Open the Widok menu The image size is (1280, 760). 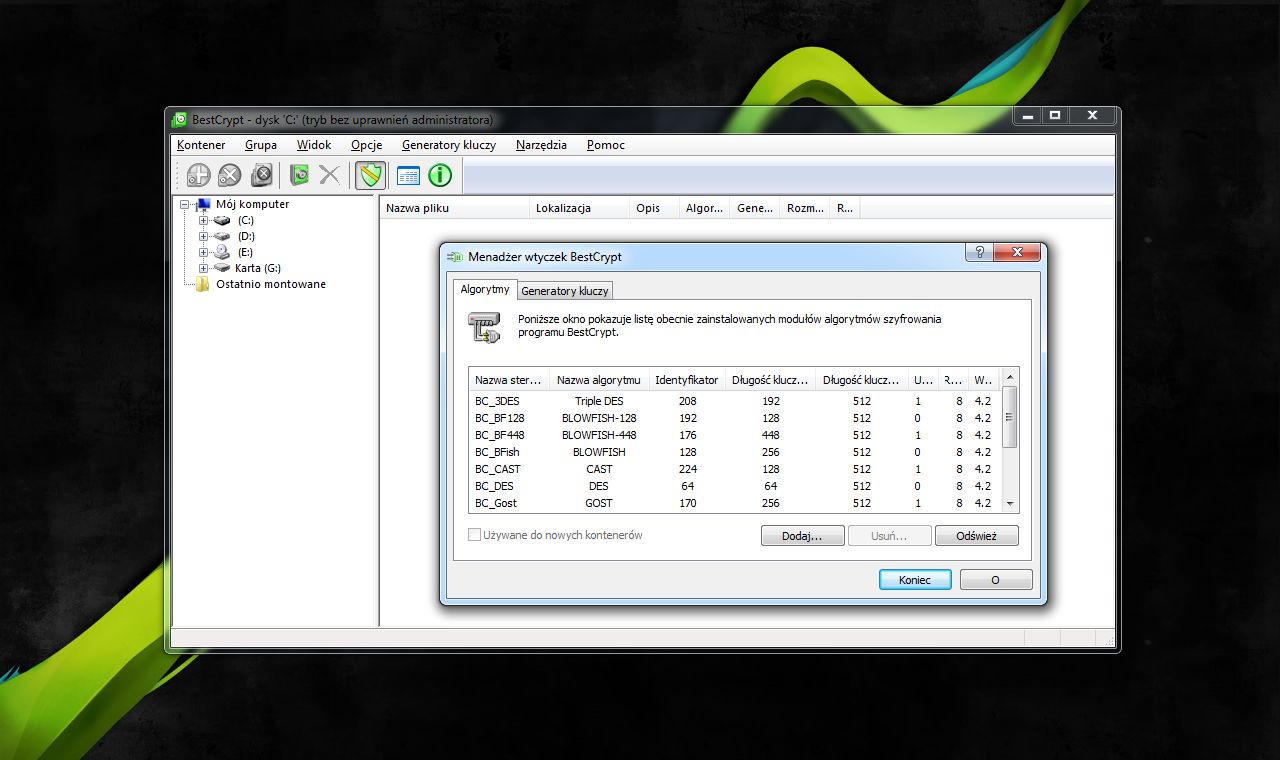[314, 145]
